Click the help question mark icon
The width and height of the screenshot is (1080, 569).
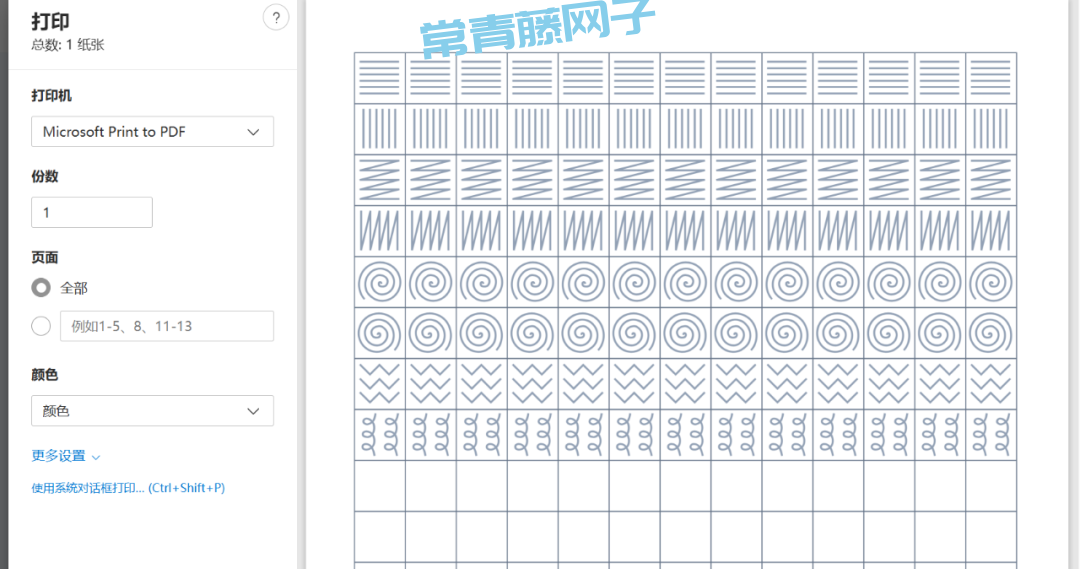275,17
